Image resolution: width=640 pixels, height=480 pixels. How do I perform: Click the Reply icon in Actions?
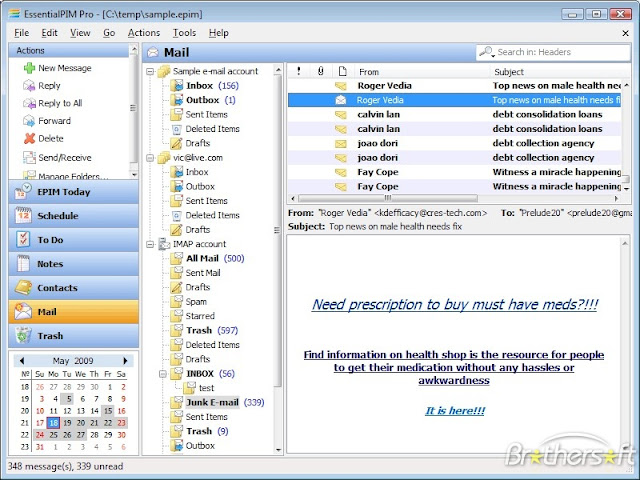pos(29,86)
